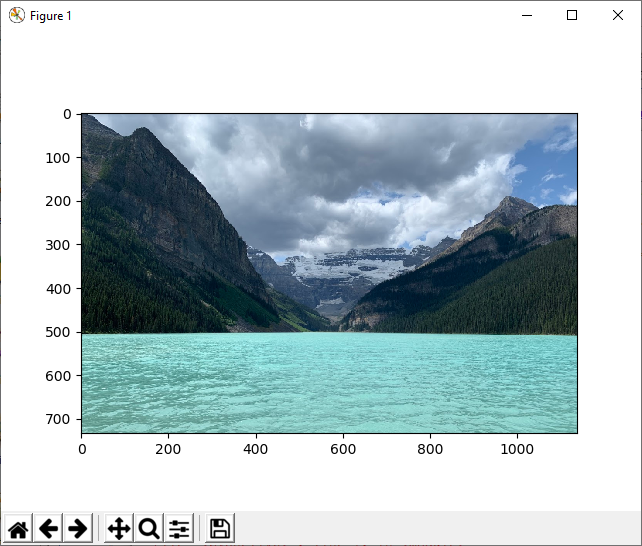This screenshot has width=642, height=546.
Task: Go back to previous view arrow
Action: tap(48, 528)
